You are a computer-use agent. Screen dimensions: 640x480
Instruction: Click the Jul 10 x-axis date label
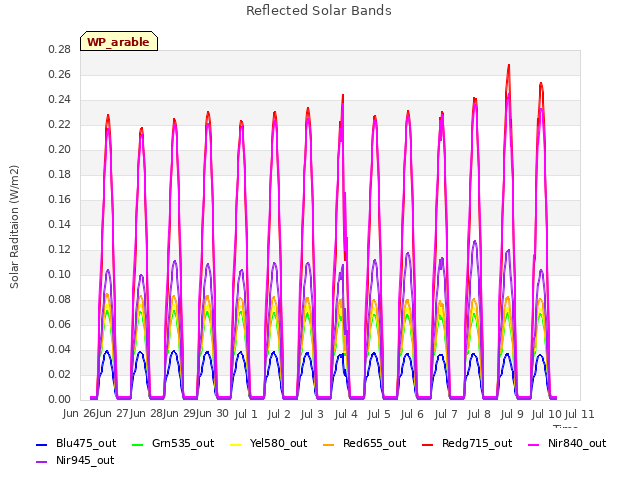547,414
